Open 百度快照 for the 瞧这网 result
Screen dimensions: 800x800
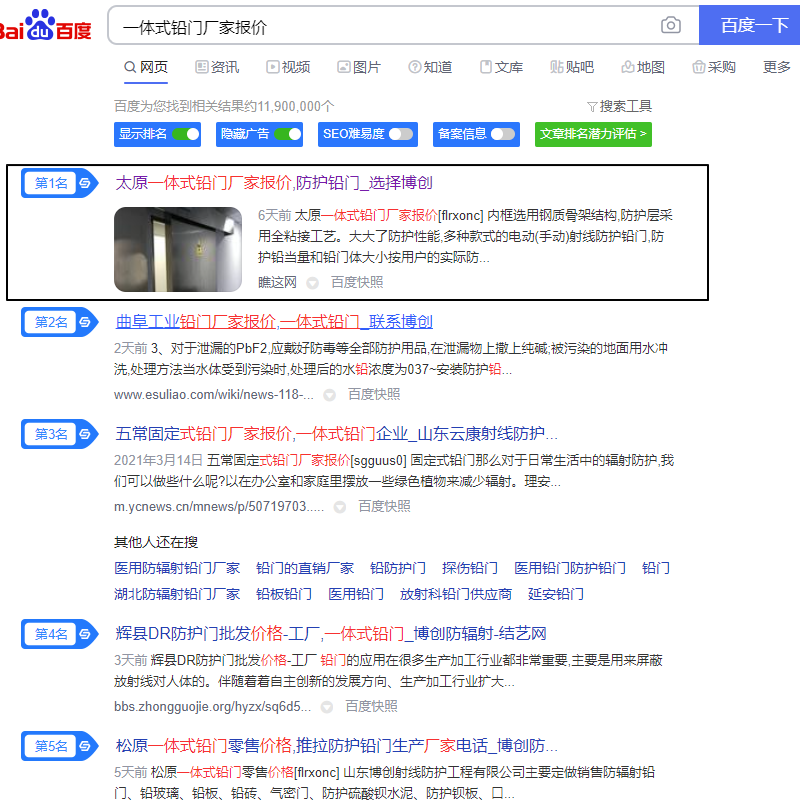pos(357,282)
